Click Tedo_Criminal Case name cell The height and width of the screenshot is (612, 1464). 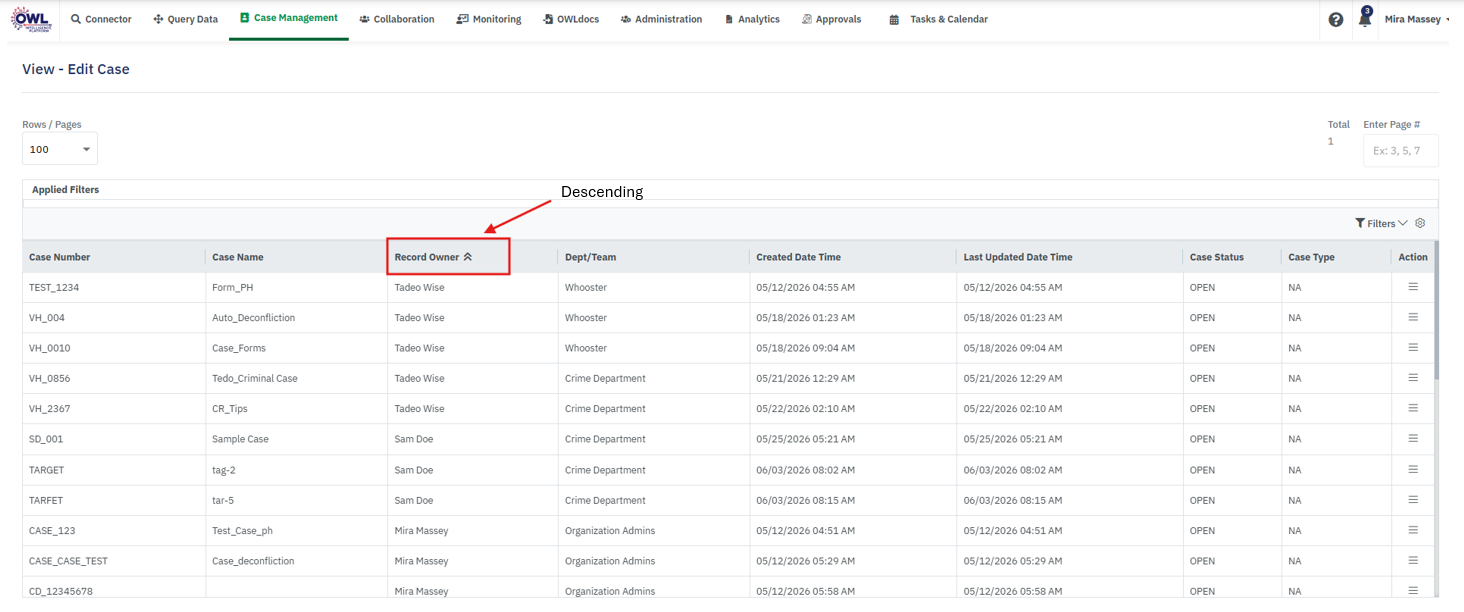click(255, 378)
